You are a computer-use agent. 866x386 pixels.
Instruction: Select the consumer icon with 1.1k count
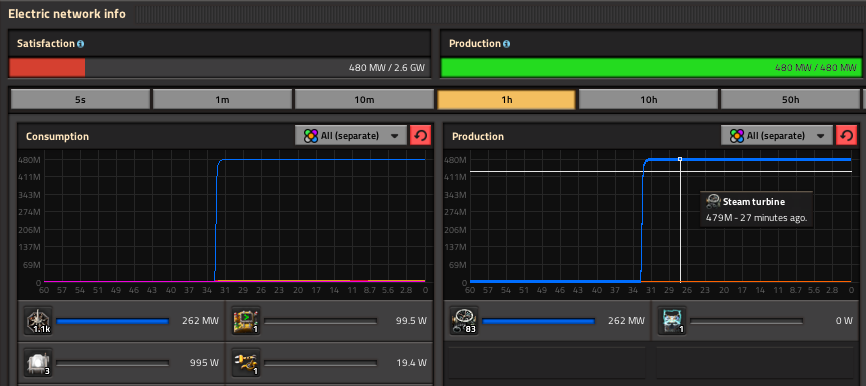(39, 321)
